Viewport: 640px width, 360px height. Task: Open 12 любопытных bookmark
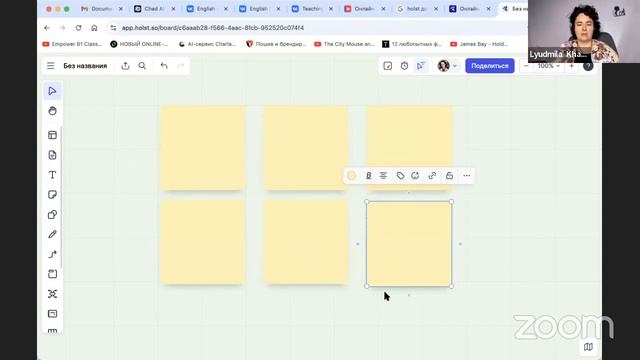click(412, 44)
